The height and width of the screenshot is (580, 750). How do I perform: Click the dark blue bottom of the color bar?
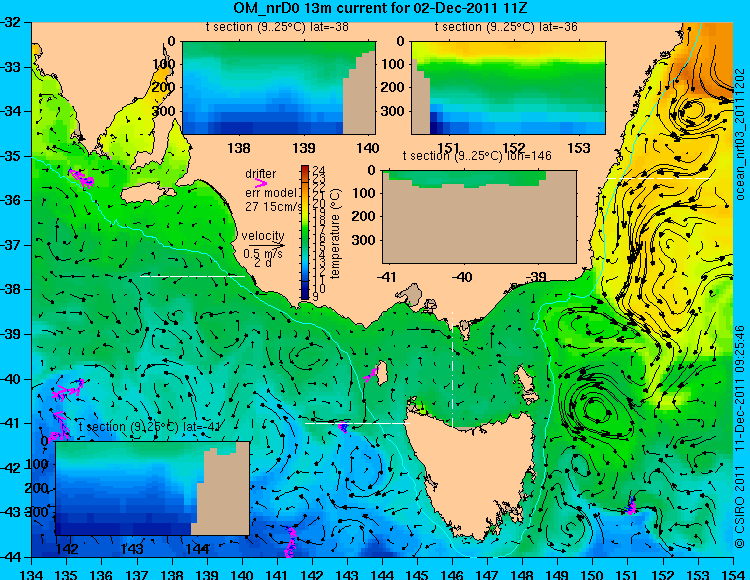pyautogui.click(x=305, y=293)
